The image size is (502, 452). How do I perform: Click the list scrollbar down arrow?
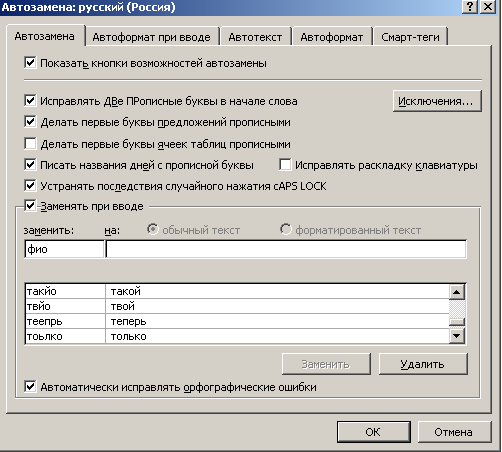coord(457,336)
